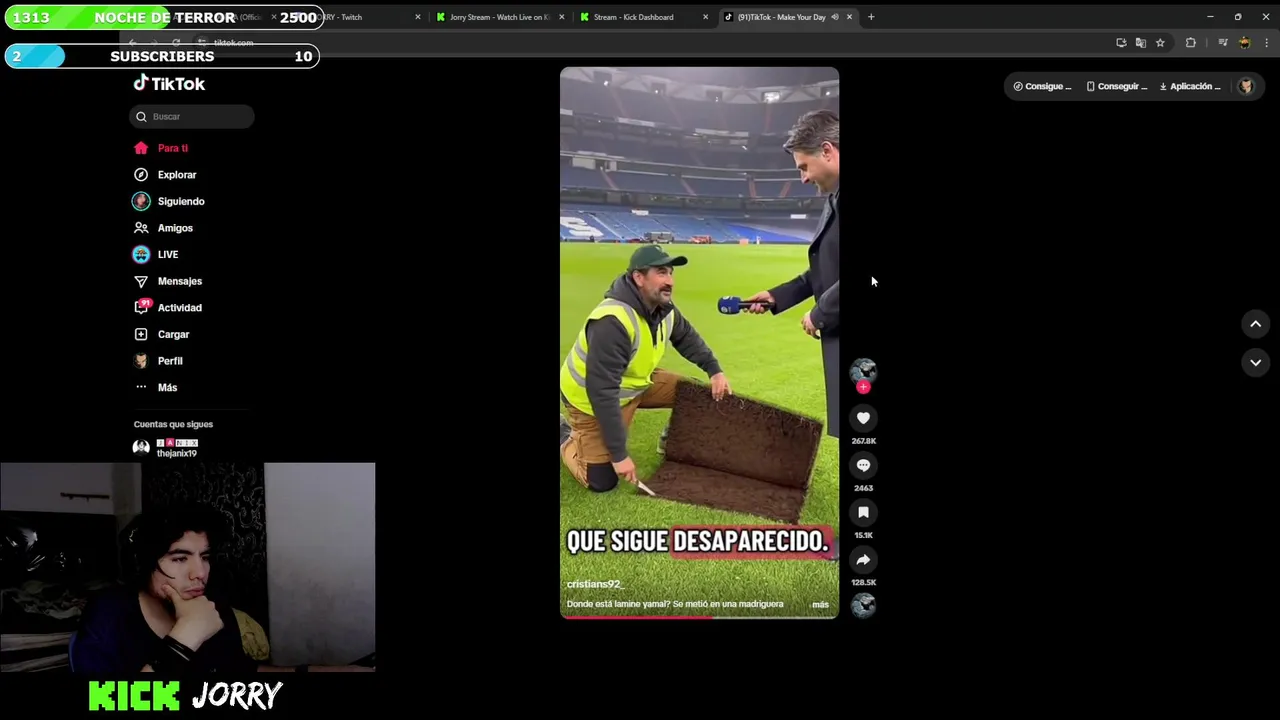The width and height of the screenshot is (1280, 720).
Task: Close the Kick Dashboard tab
Action: click(x=705, y=17)
